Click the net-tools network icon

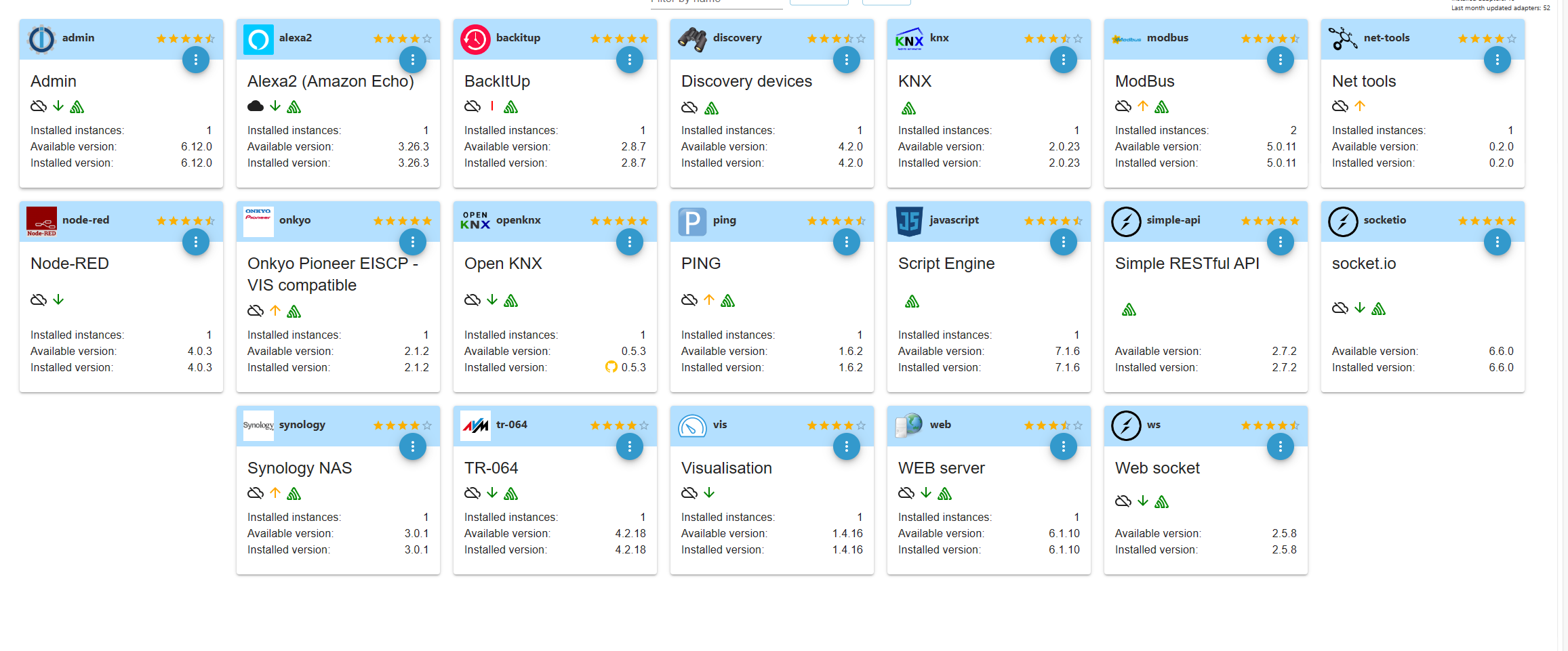(1343, 39)
